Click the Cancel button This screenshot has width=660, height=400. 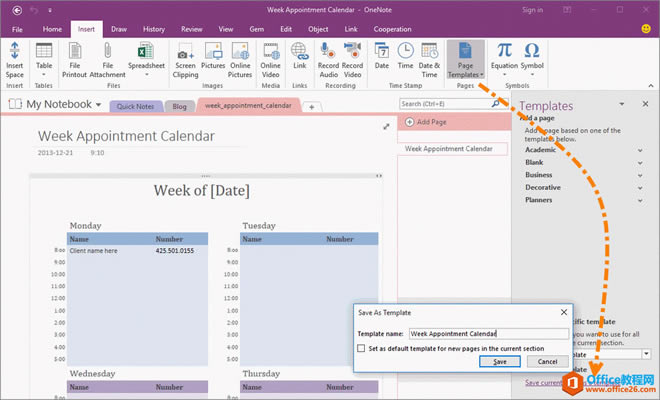[x=547, y=361]
